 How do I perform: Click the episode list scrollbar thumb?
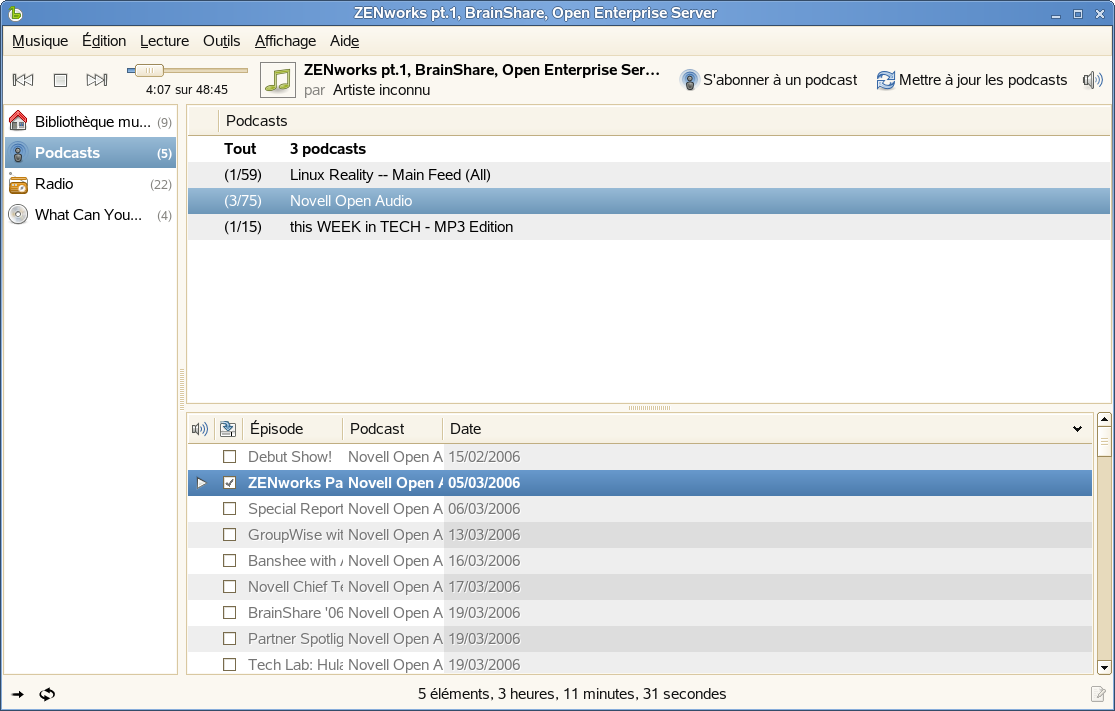[1104, 442]
